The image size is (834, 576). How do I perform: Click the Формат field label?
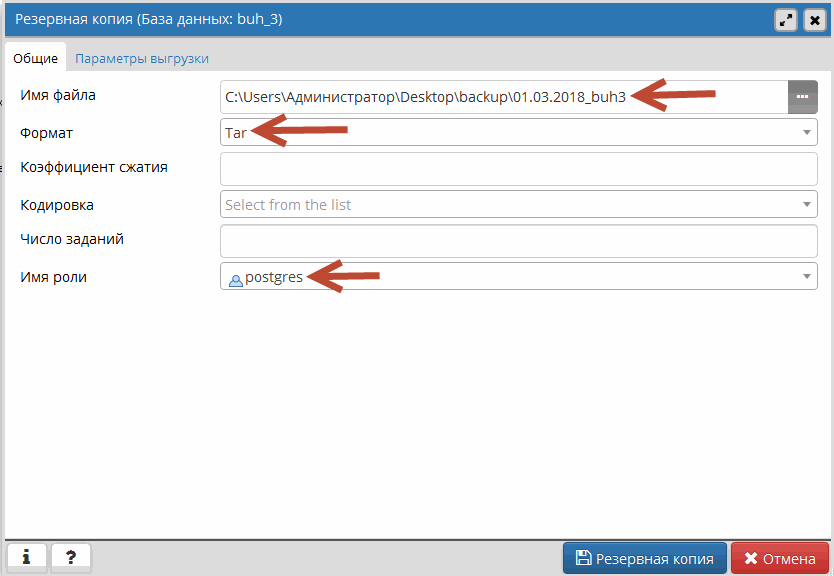tap(46, 132)
